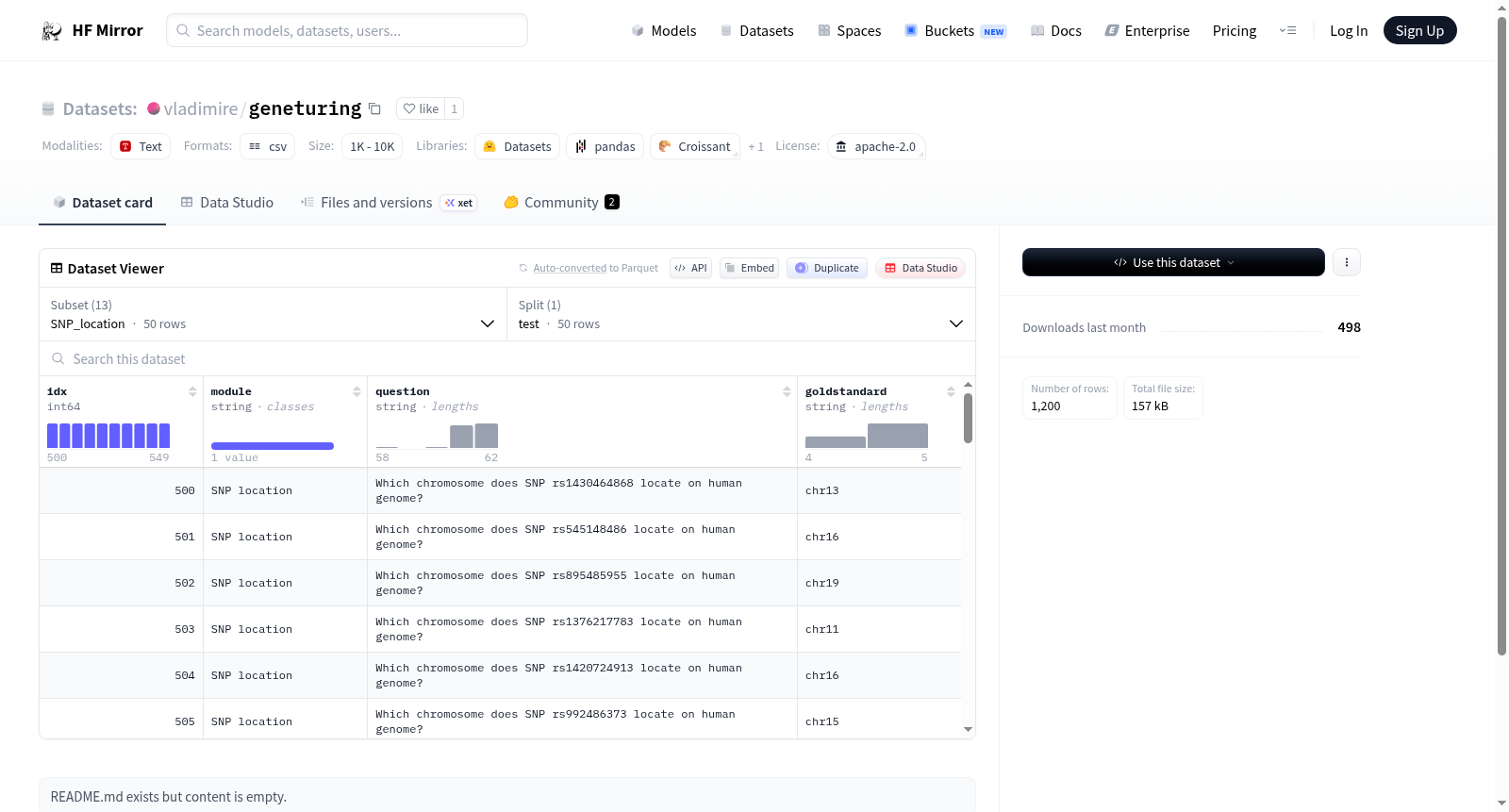This screenshot has height=812, width=1509.
Task: Click the Datasets stack icon in header
Action: (48, 109)
